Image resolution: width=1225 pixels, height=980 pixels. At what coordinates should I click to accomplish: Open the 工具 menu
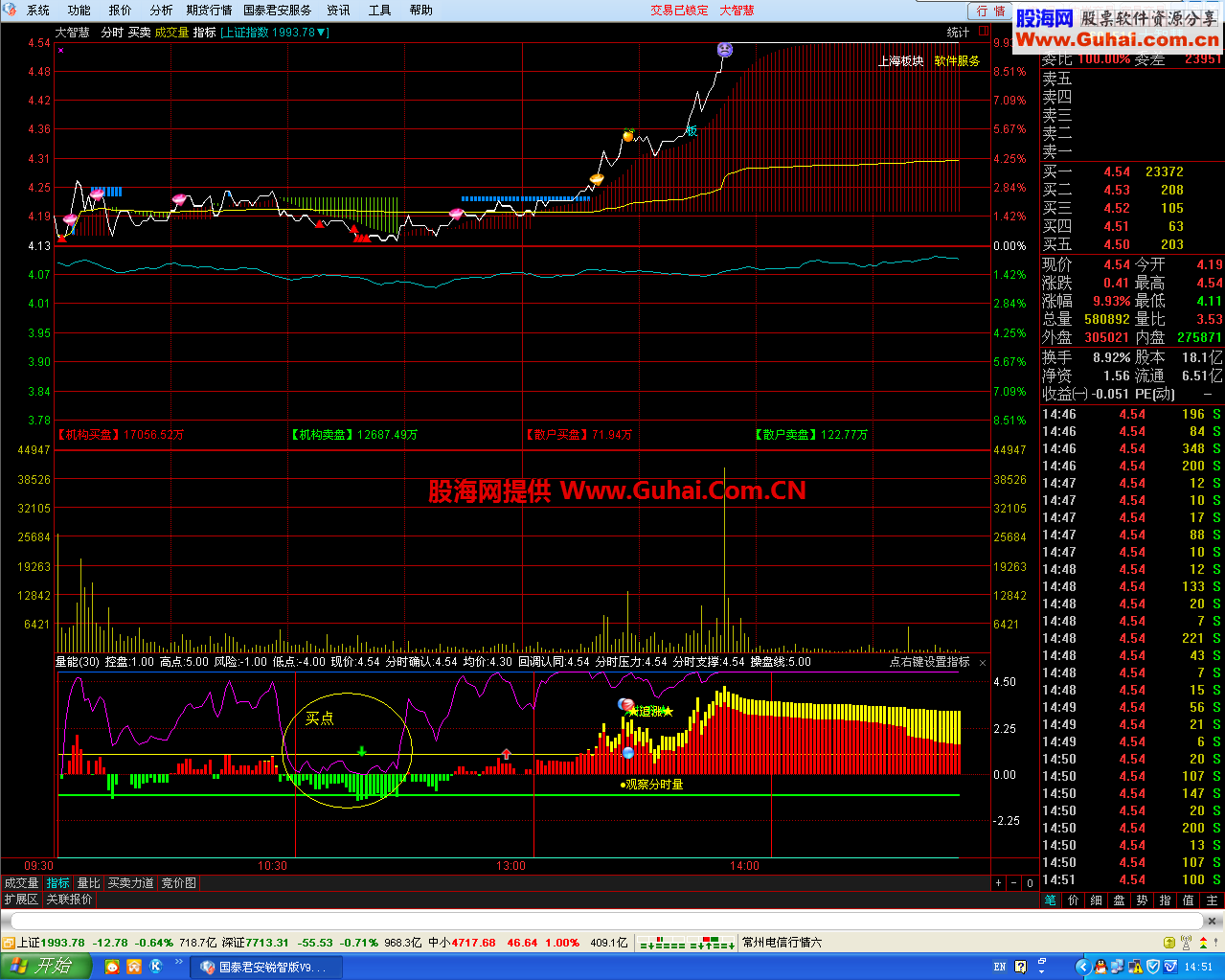[379, 11]
